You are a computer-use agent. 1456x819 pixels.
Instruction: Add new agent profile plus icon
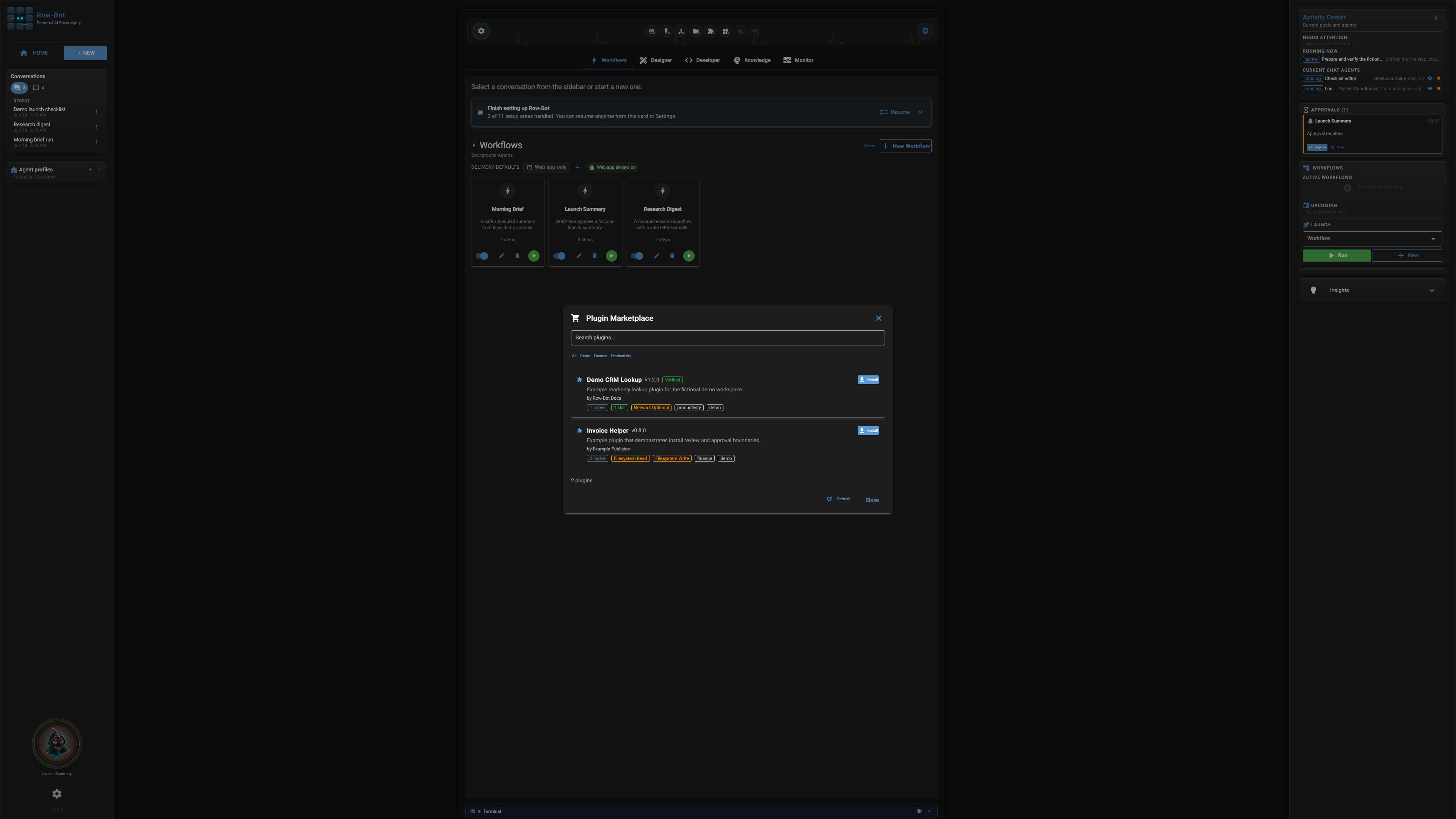click(x=91, y=169)
